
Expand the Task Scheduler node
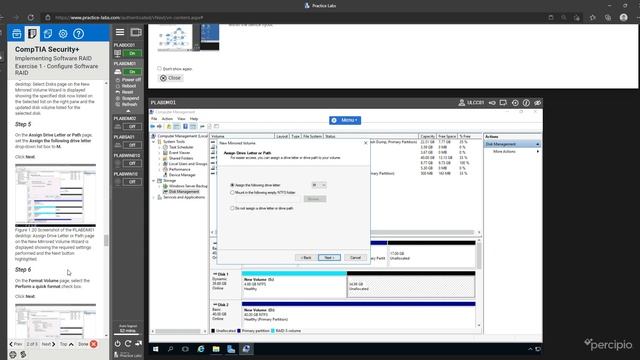tap(160, 147)
